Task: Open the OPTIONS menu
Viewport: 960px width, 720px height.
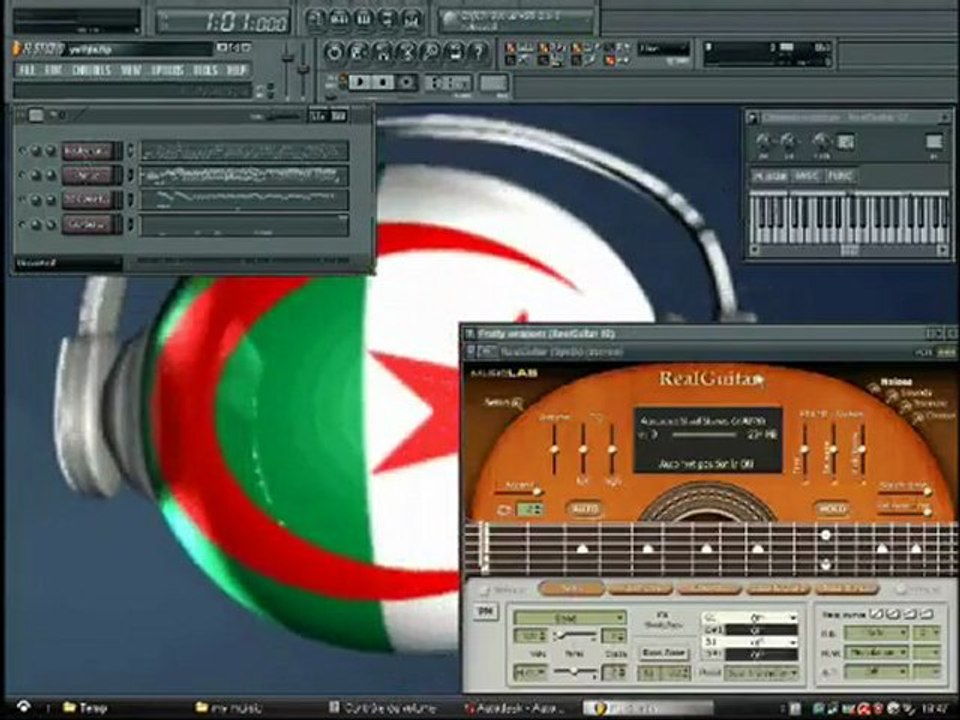Action: pyautogui.click(x=167, y=70)
